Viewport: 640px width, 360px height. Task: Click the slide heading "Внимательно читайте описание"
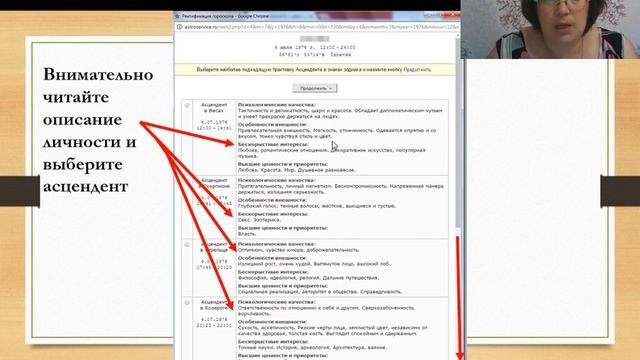(x=98, y=97)
